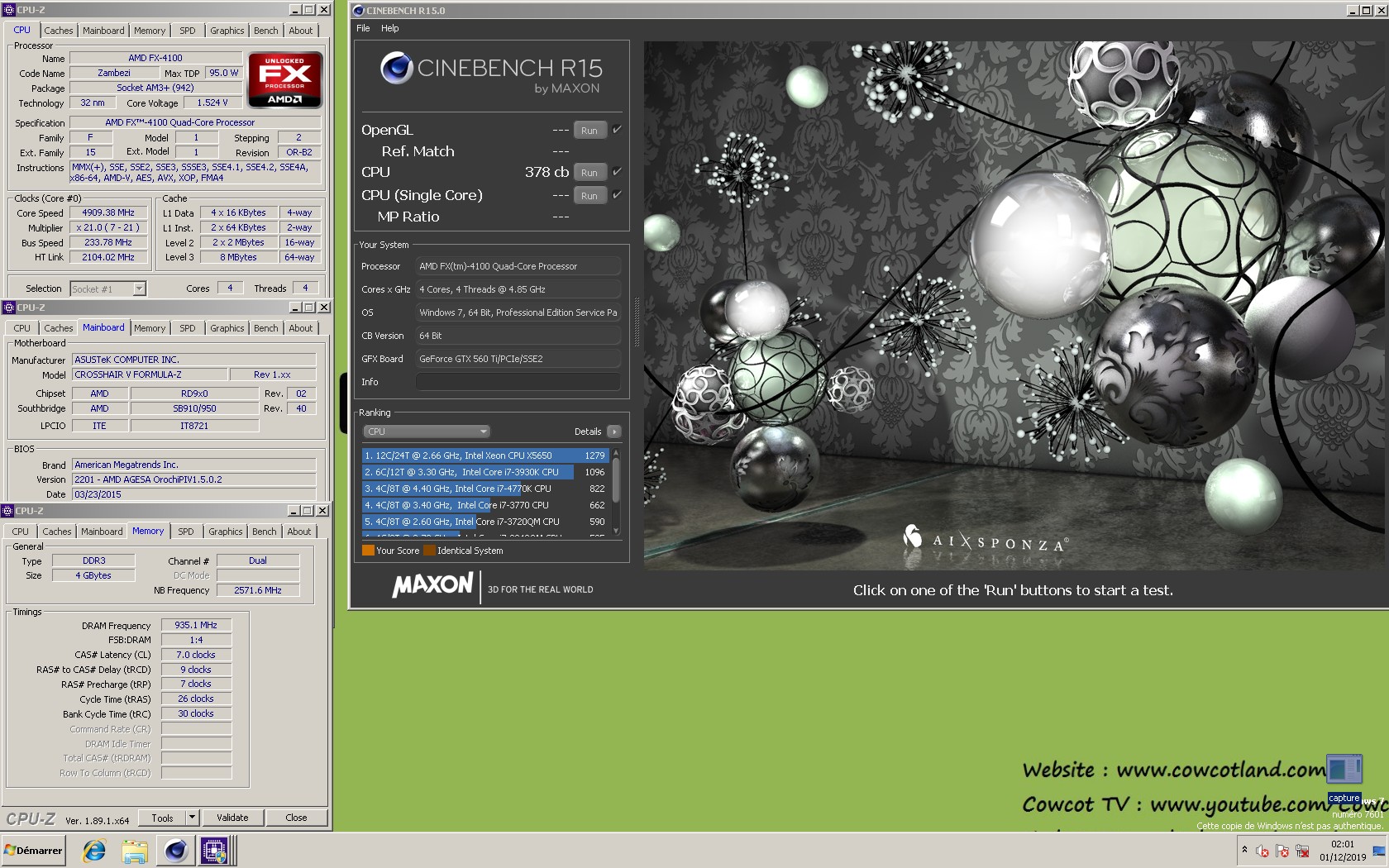Click the Info input field in Your System
The image size is (1389, 868).
[518, 382]
